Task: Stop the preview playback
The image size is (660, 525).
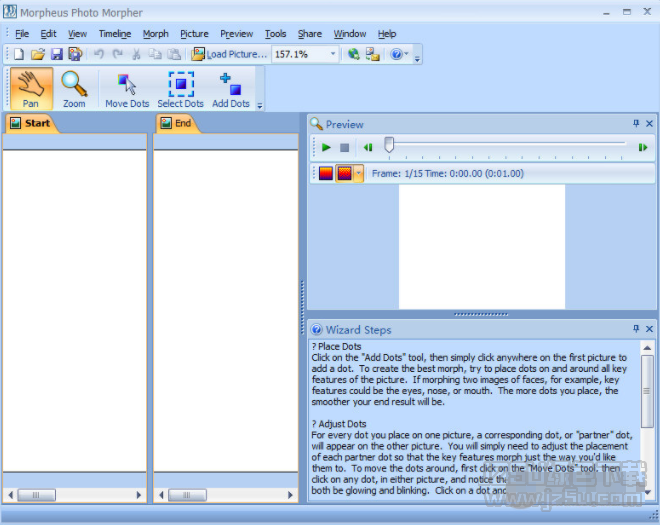Action: coord(344,147)
